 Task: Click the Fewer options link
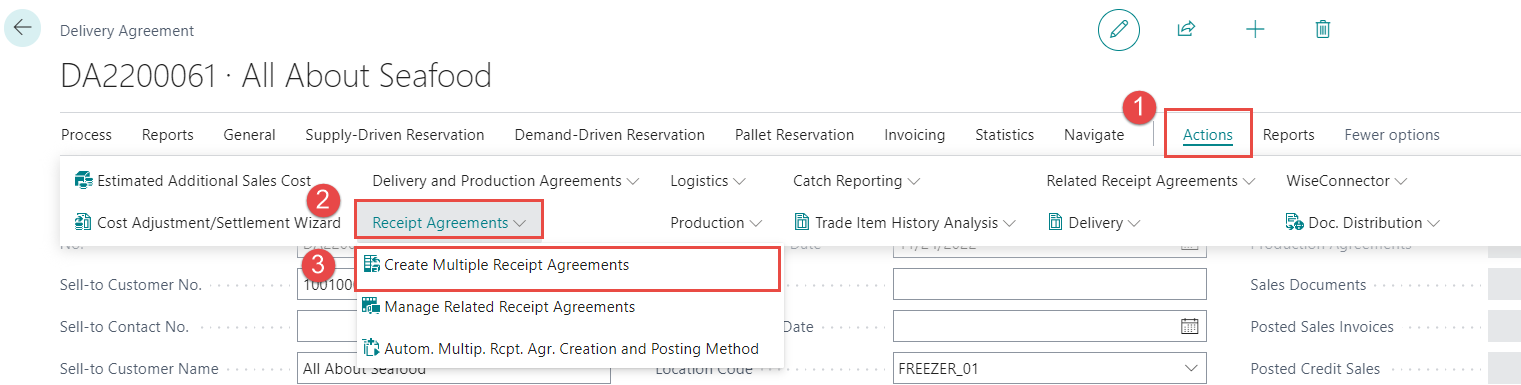[x=1392, y=134]
